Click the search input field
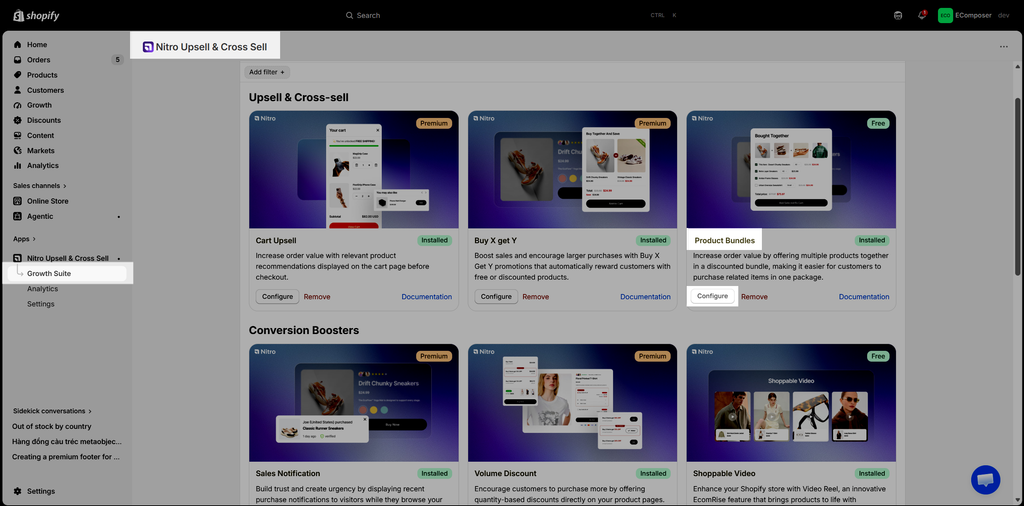Screen dimensions: 1024x506 (509, 15)
